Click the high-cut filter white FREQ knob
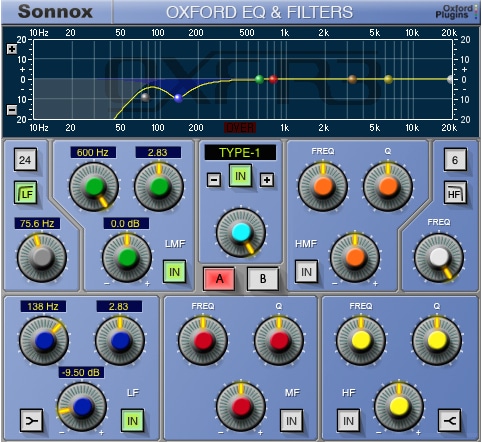This screenshot has height=442, width=482. click(x=439, y=258)
